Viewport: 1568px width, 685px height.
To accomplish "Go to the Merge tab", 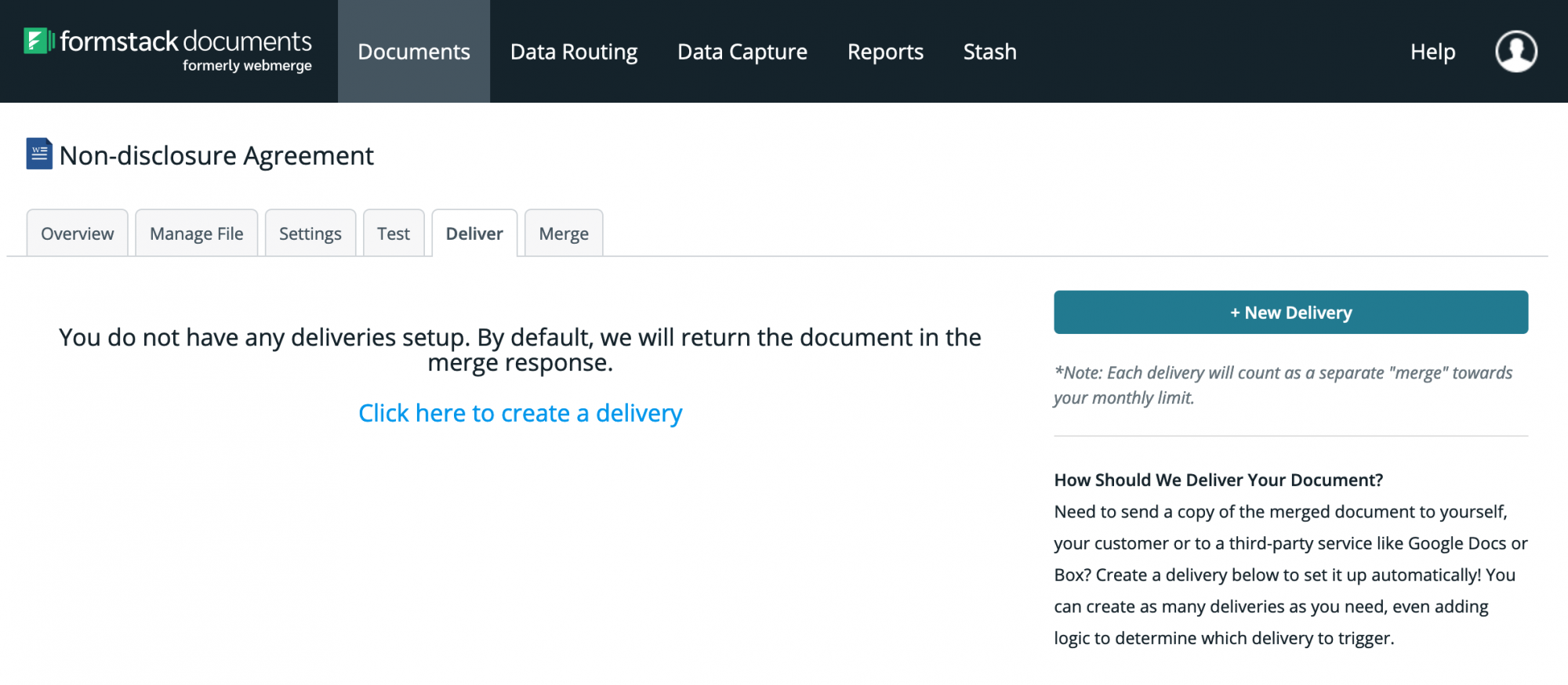I will click(564, 234).
